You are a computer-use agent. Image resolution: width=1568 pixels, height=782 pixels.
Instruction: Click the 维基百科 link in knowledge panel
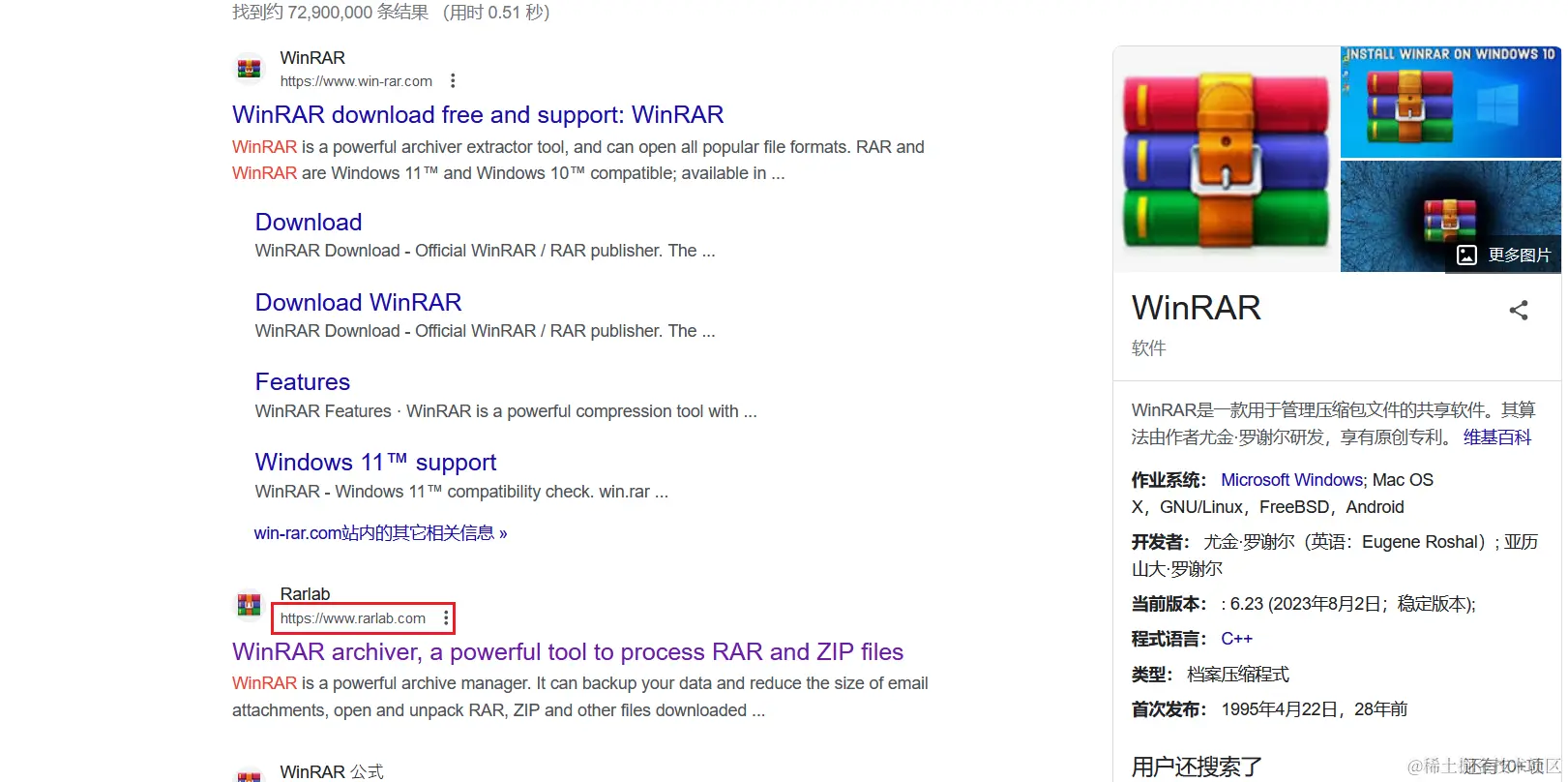1497,437
